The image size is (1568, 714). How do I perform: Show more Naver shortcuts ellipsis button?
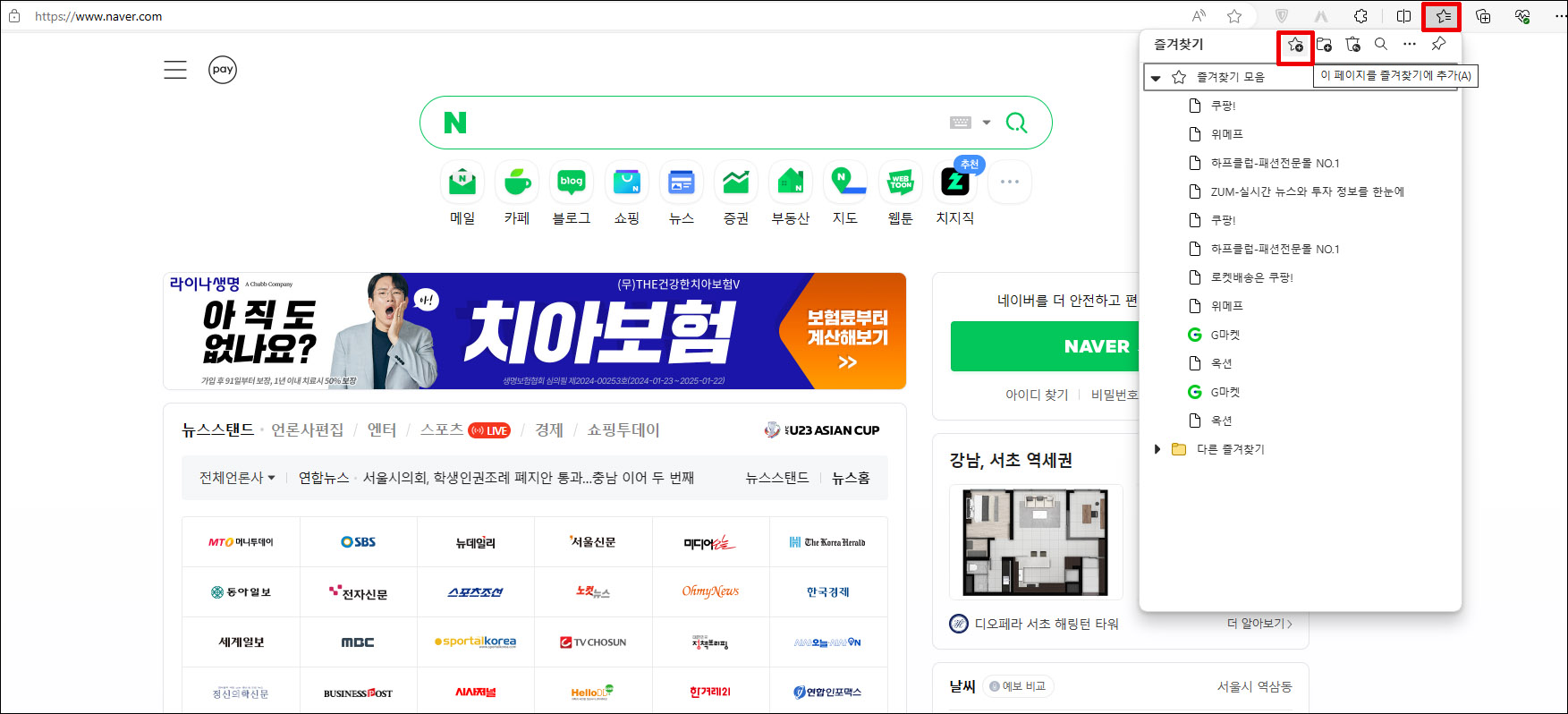(1010, 183)
